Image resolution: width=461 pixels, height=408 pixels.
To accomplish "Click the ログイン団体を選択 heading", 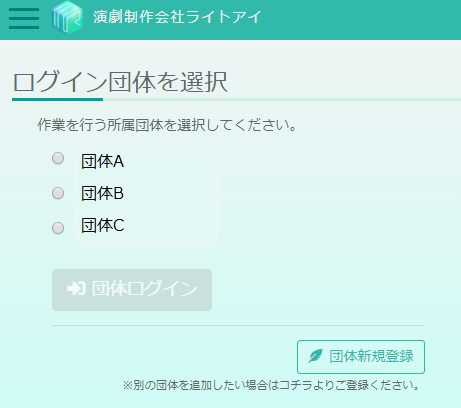I will coord(120,82).
